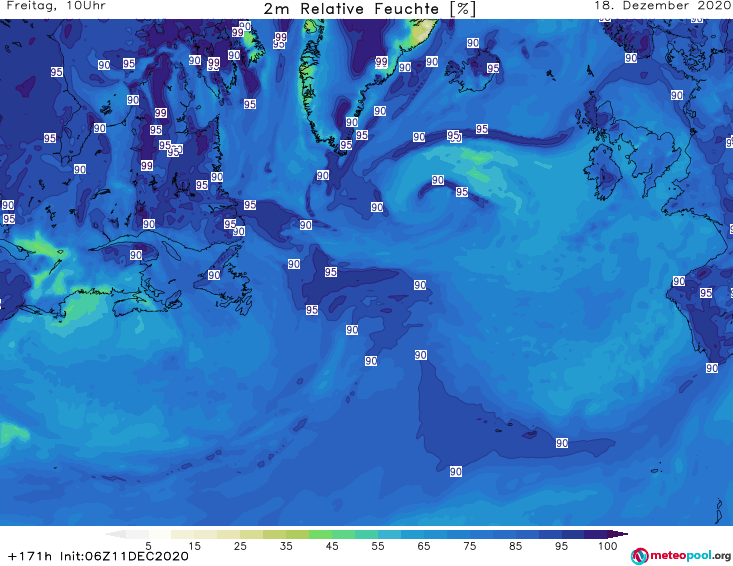The height and width of the screenshot is (566, 733).
Task: Click the 90 contour label on Newfoundland
Action: pos(214,275)
